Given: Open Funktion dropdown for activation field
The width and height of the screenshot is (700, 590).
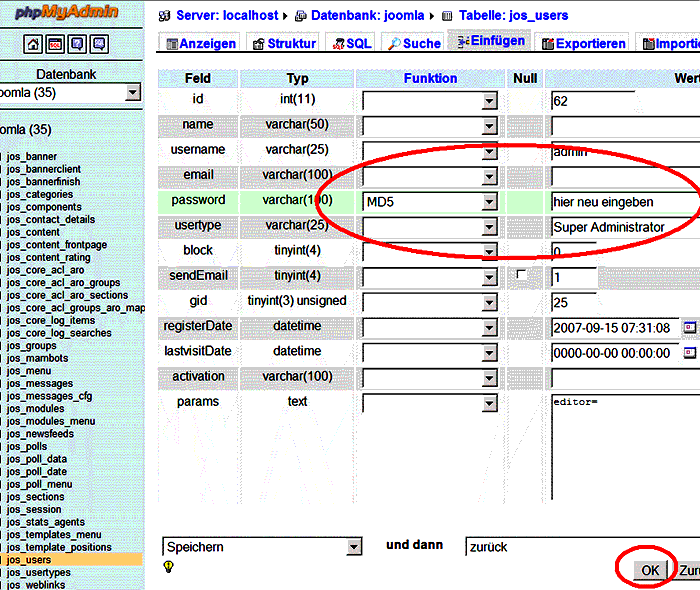Looking at the screenshot, I should coord(430,378).
